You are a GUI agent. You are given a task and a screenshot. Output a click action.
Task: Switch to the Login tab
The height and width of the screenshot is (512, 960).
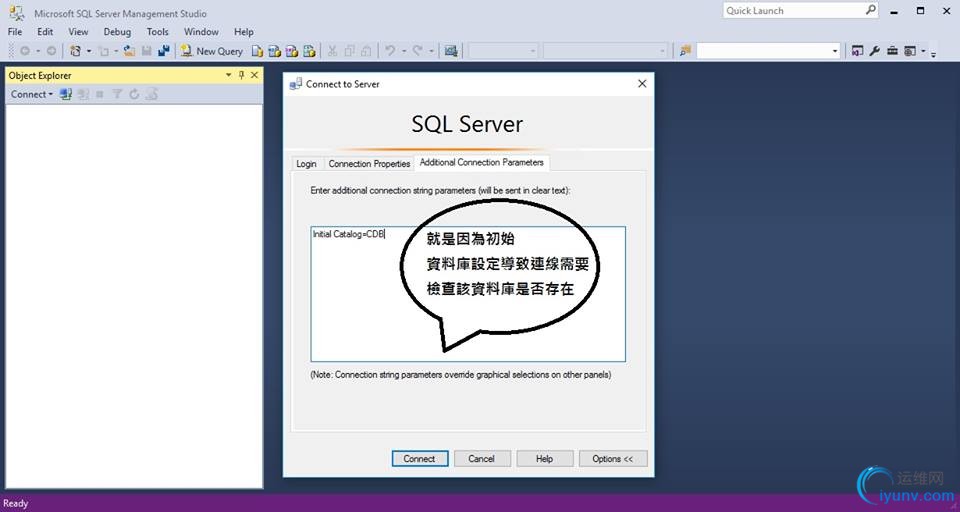(306, 164)
